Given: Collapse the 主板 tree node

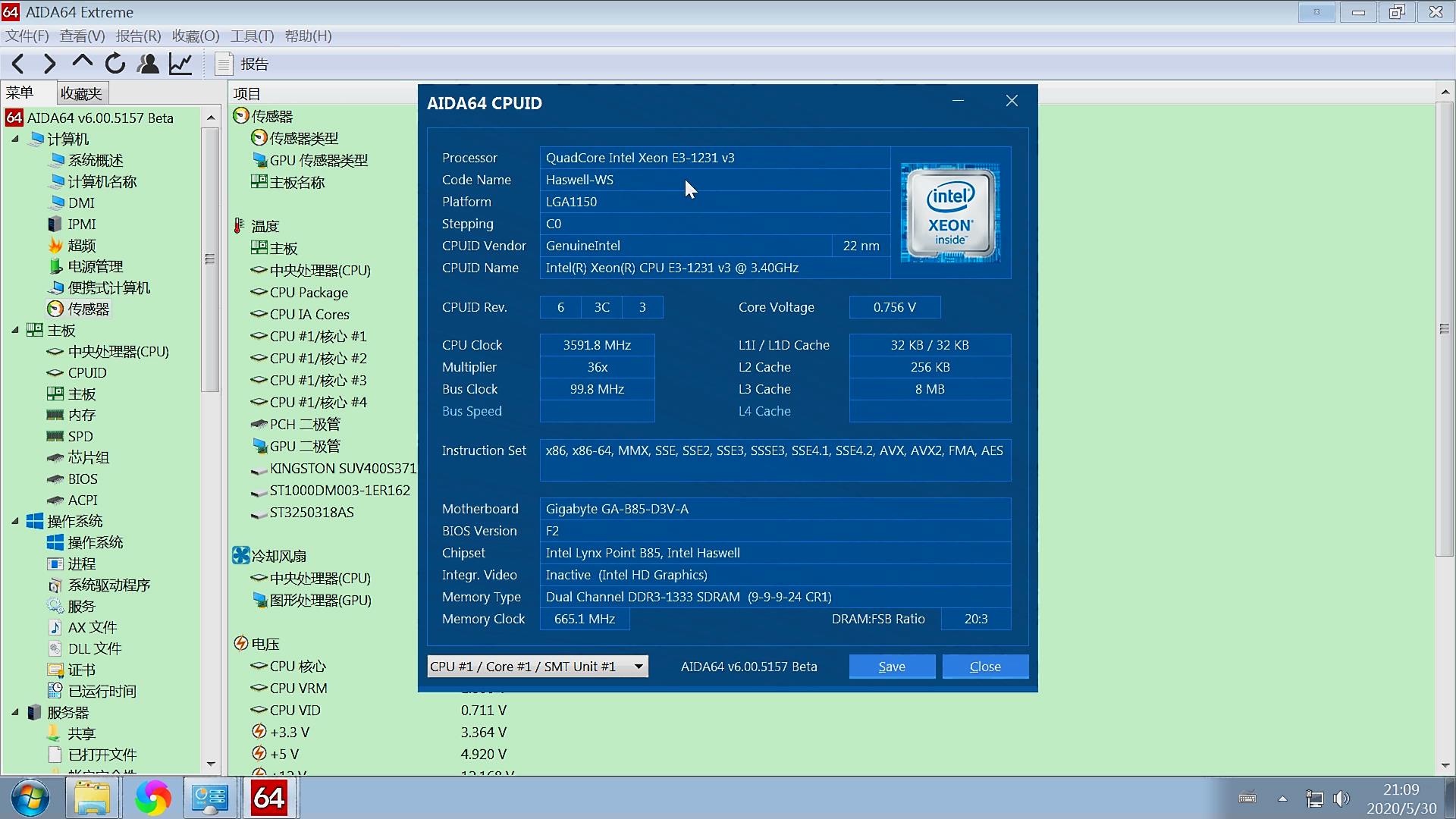Looking at the screenshot, I should click(x=15, y=330).
